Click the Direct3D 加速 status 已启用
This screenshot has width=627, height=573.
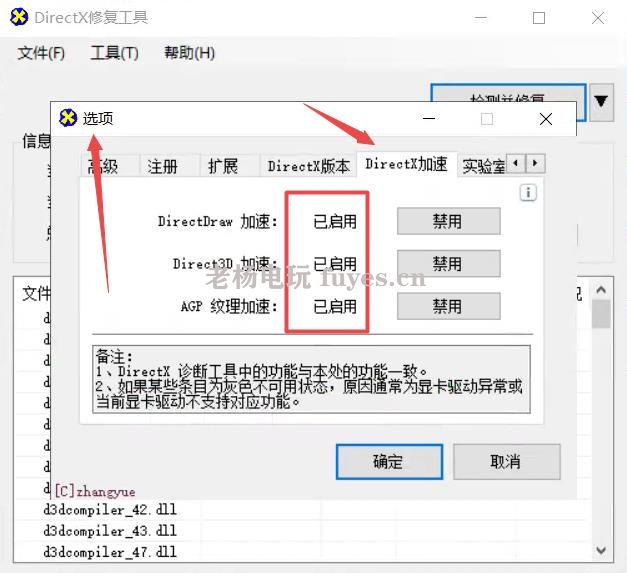coord(335,264)
